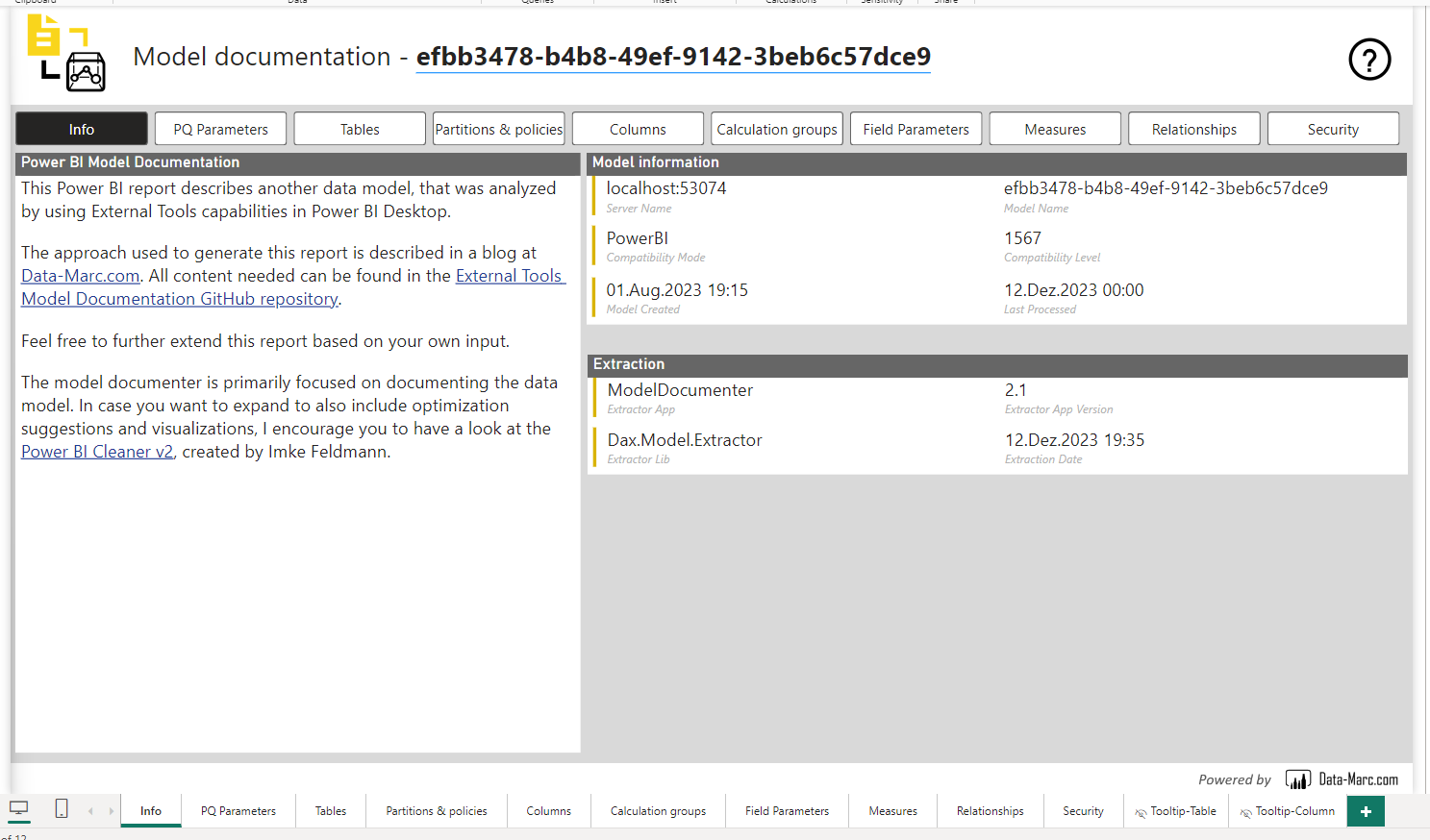1430x840 pixels.
Task: Switch to Security page tab
Action: tap(1083, 811)
